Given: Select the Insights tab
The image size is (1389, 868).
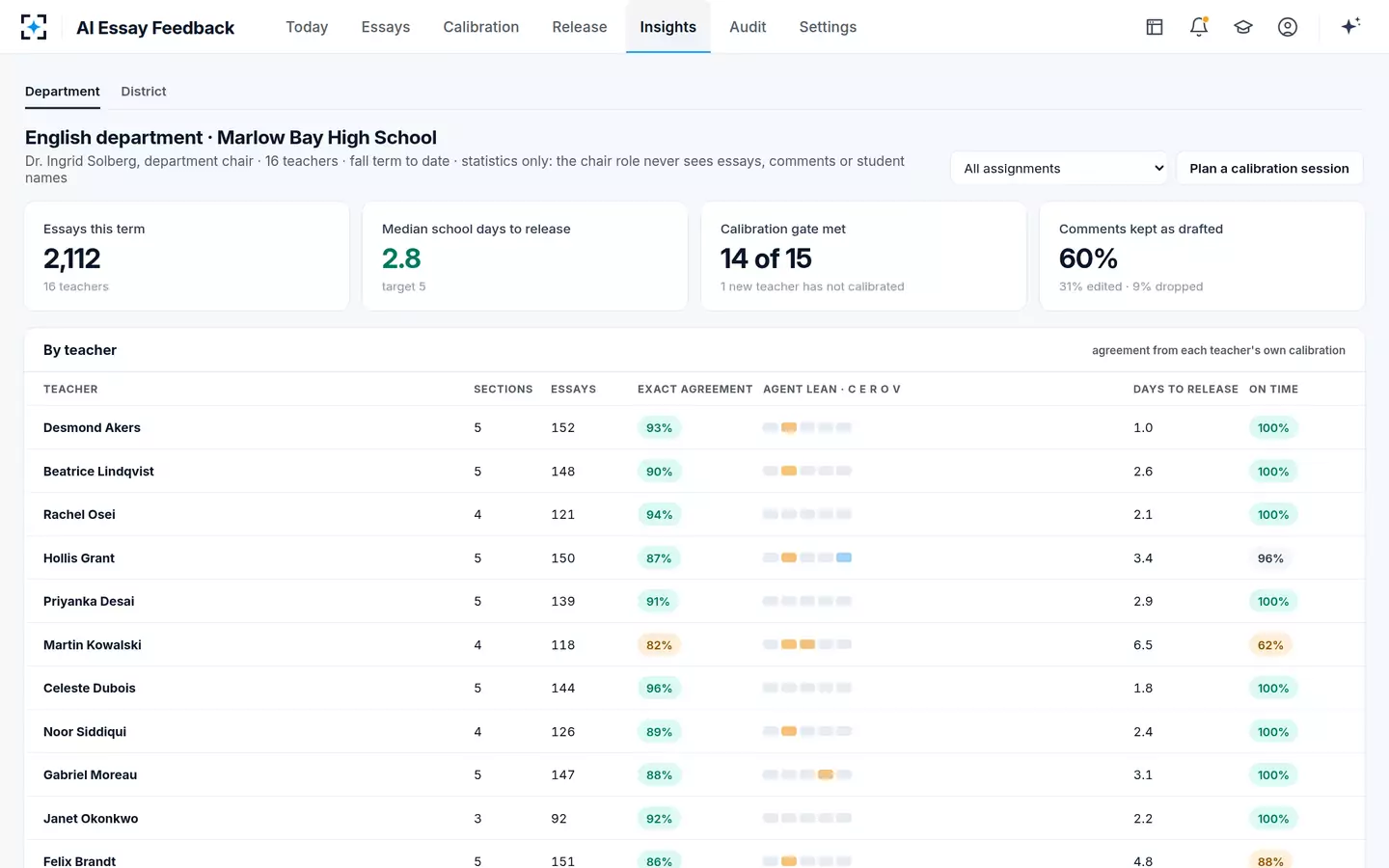Looking at the screenshot, I should (x=668, y=27).
